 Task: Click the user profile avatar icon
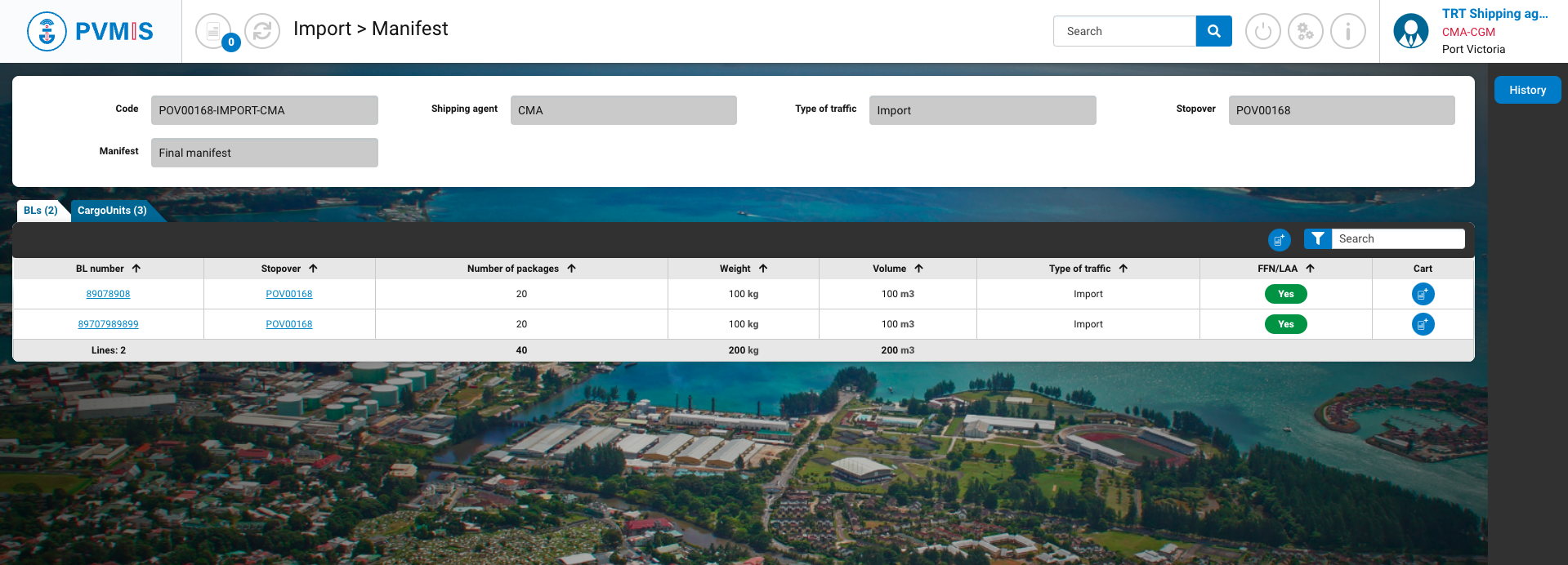tap(1410, 32)
